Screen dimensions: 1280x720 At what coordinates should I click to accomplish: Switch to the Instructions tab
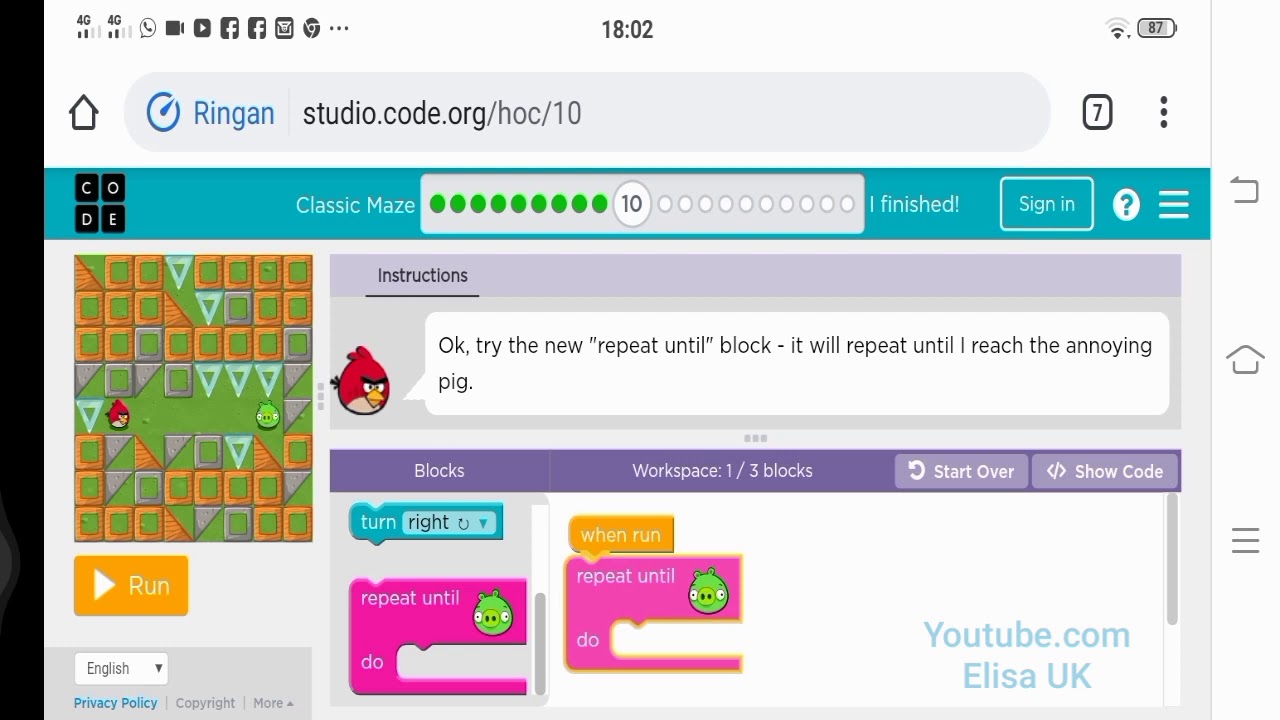[x=422, y=276]
